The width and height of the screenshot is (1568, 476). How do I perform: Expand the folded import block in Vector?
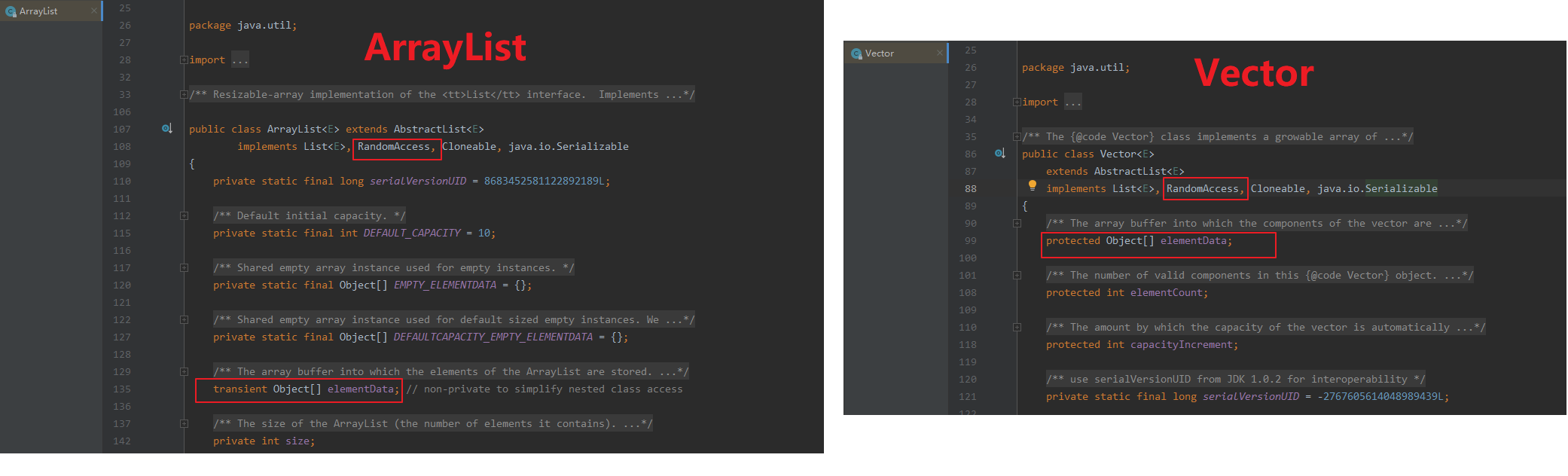1017,102
